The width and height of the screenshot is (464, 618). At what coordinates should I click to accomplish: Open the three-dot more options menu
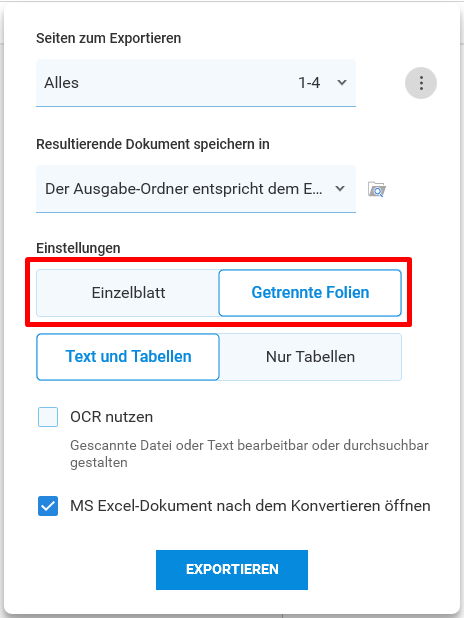pyautogui.click(x=421, y=83)
